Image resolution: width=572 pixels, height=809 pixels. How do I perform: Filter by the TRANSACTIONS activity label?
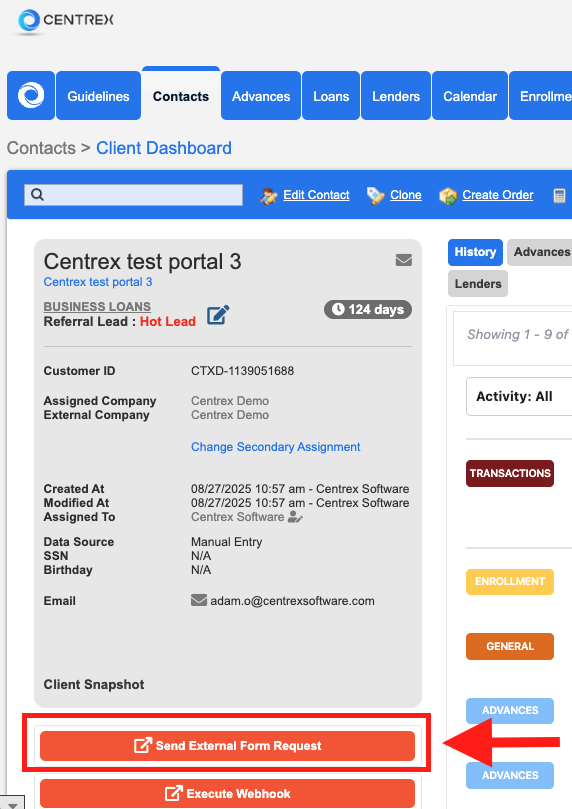[x=510, y=473]
